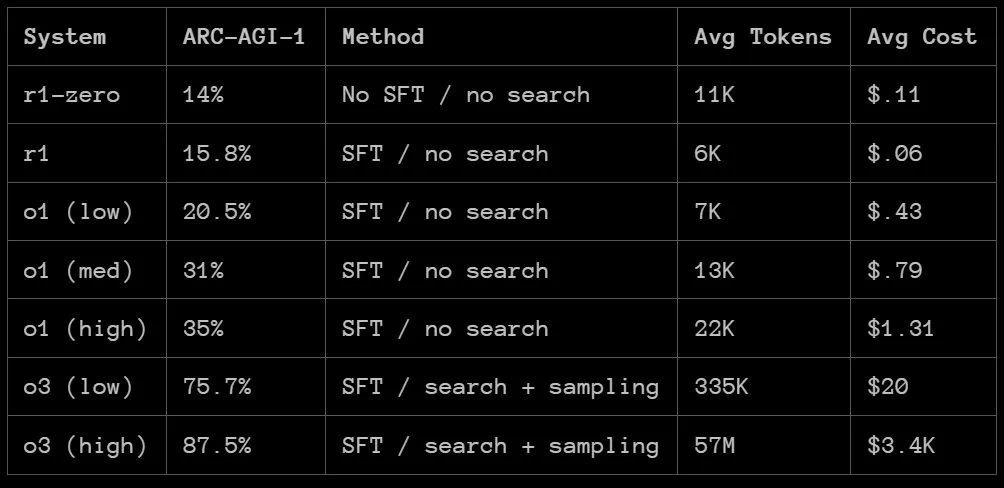1004x488 pixels.
Task: Select the Avg Tokens column header
Action: 763,37
